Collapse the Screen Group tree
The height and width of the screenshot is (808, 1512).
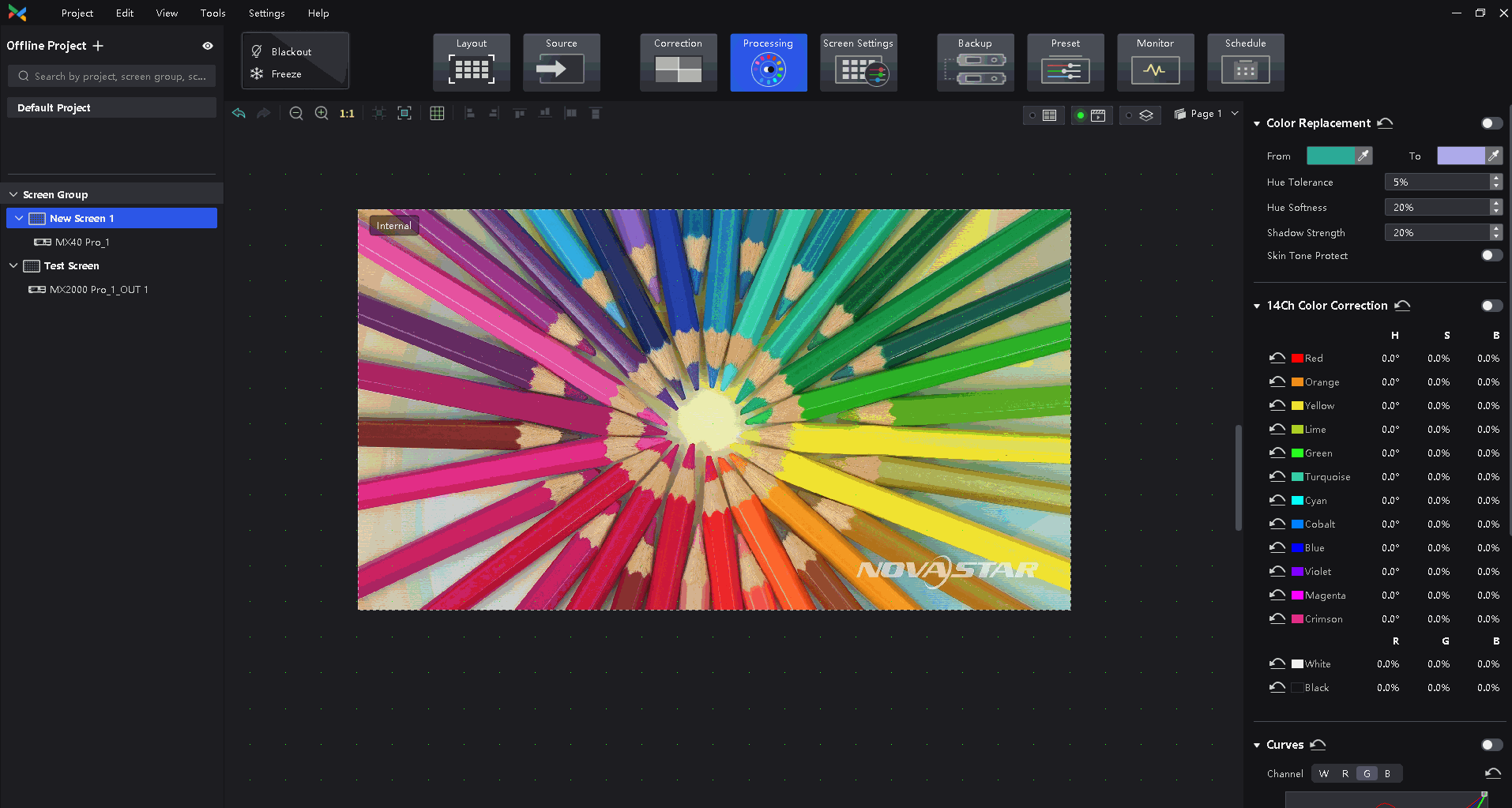13,194
